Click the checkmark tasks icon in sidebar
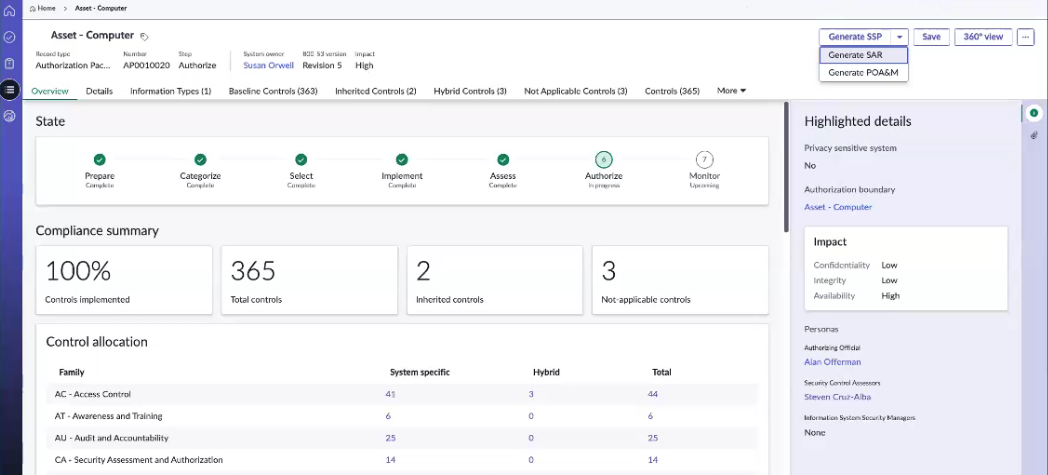Viewport: 1048px width, 475px height. tap(9, 37)
